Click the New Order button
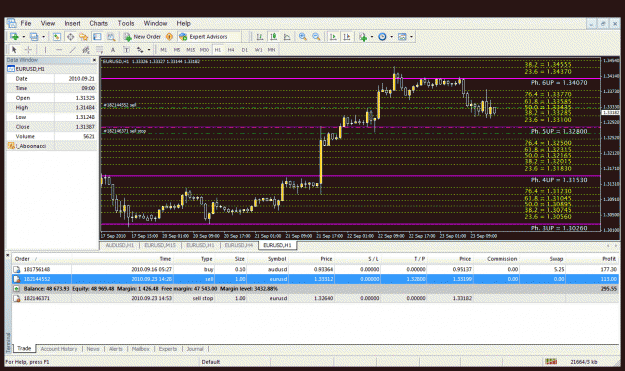Screen dimensions: 625x371 click(x=142, y=37)
